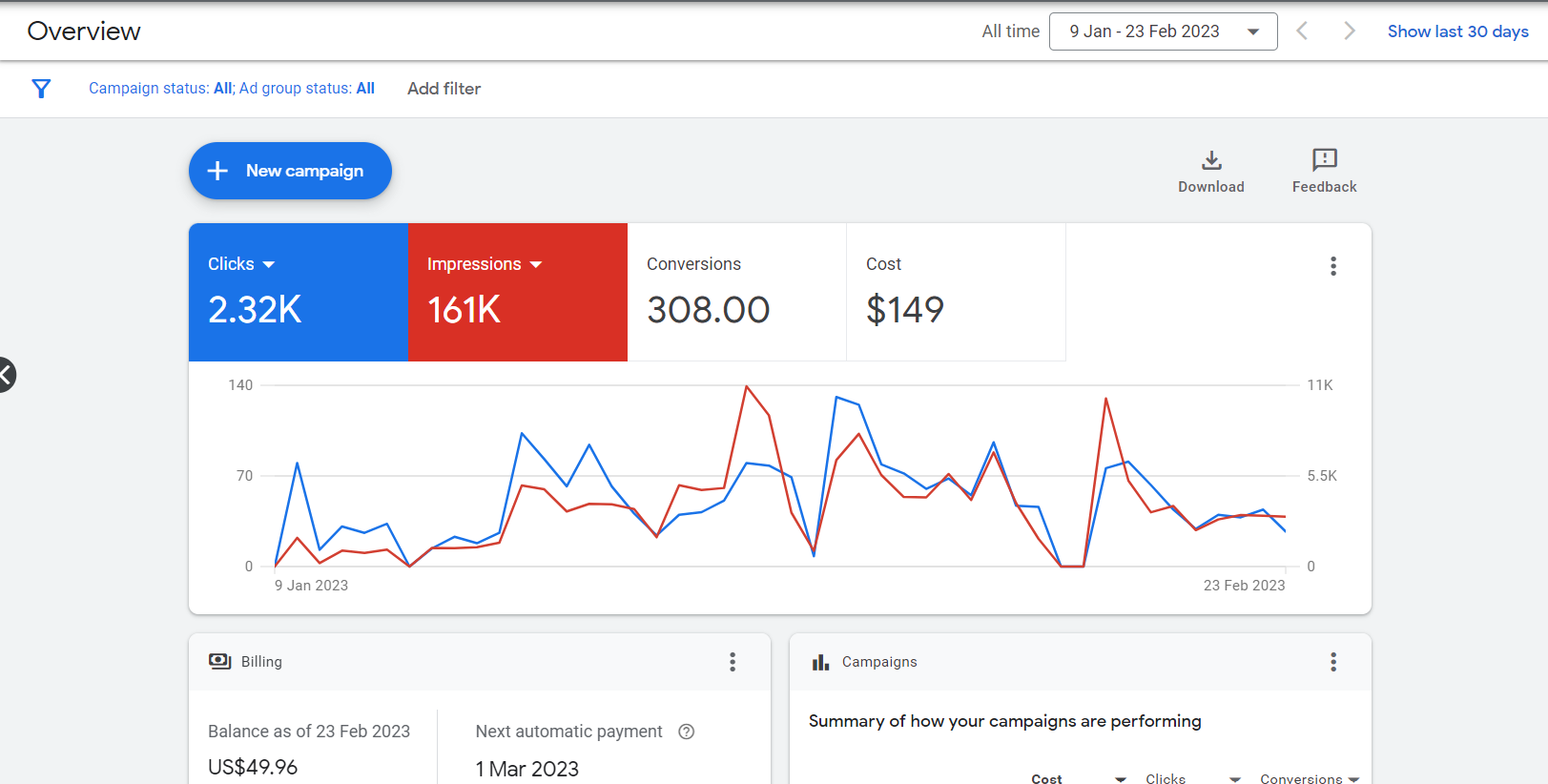Open the Billing card three-dot menu
This screenshot has width=1548, height=784.
click(732, 662)
